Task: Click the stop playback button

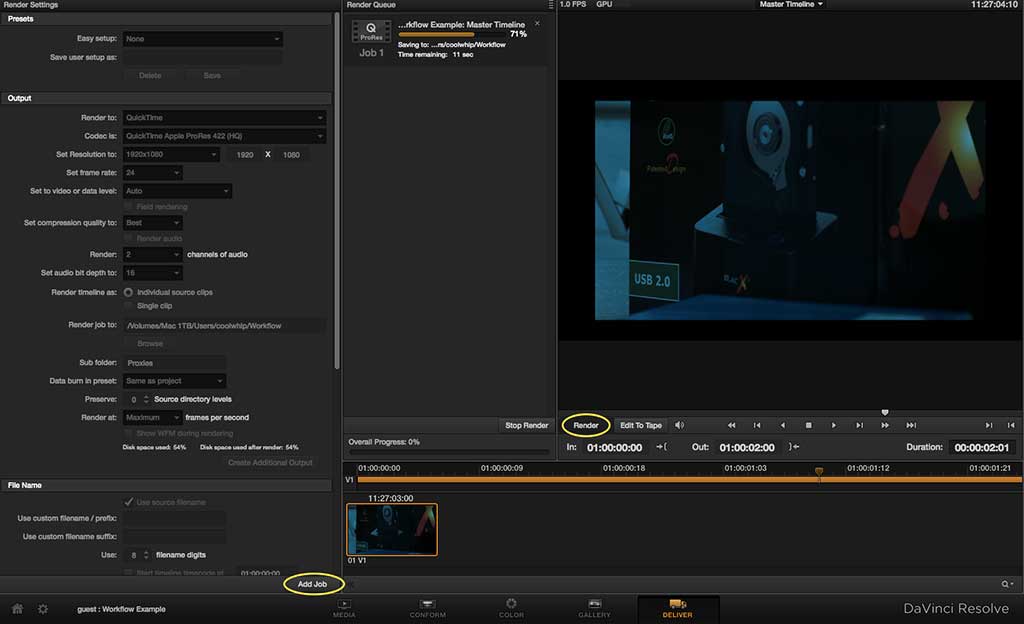Action: click(808, 425)
